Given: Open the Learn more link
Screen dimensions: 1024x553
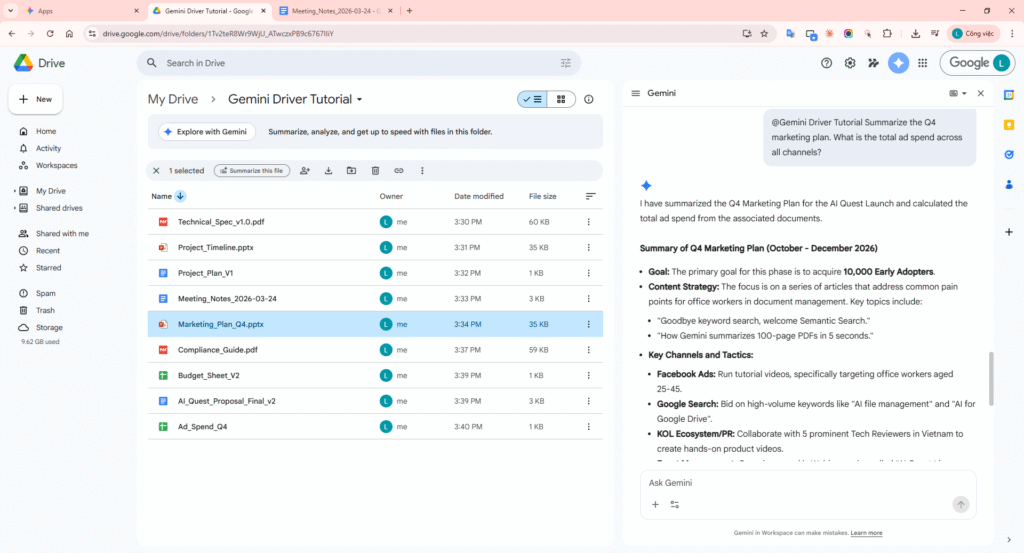Looking at the screenshot, I should tap(866, 533).
